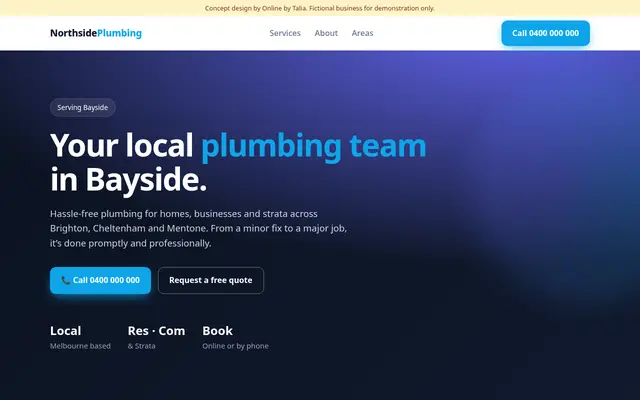Click the "Online or by phone" caption
This screenshot has width=640, height=400.
(x=236, y=346)
